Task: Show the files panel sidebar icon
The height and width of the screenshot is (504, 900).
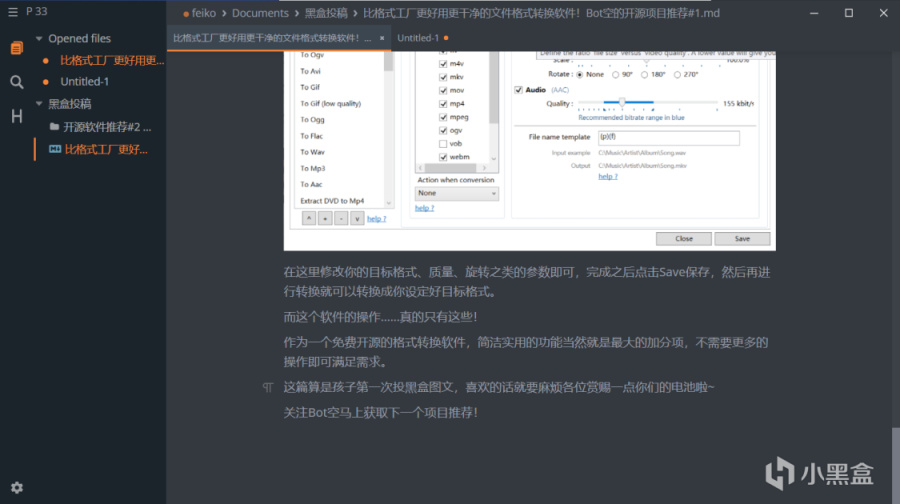Action: [17, 48]
